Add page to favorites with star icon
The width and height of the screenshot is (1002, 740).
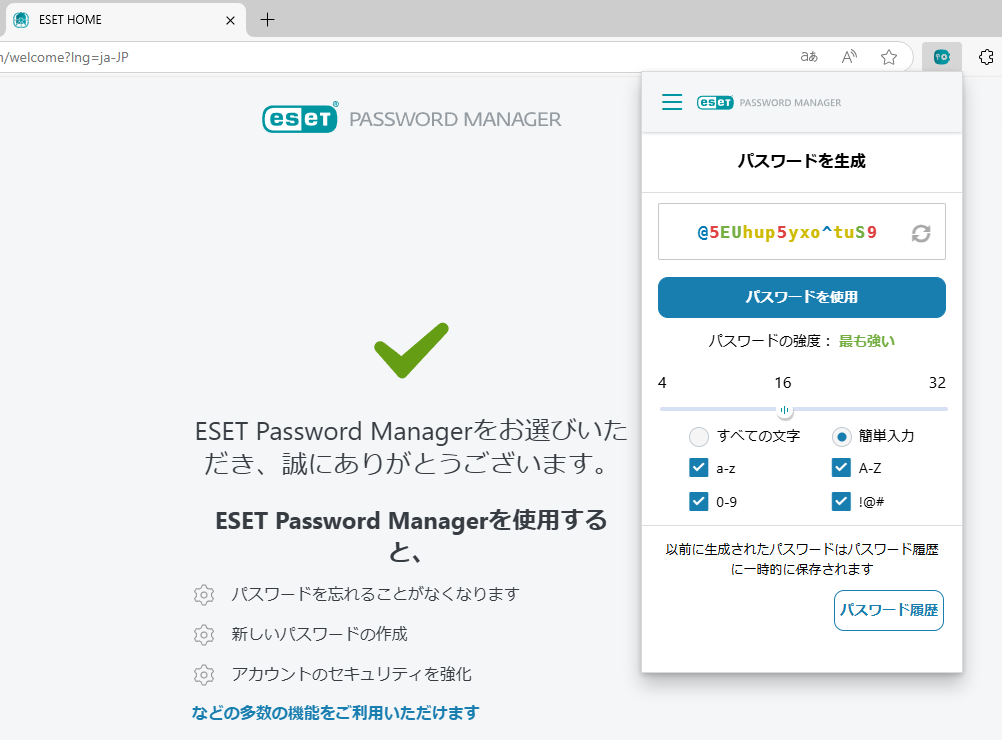pyautogui.click(x=889, y=58)
